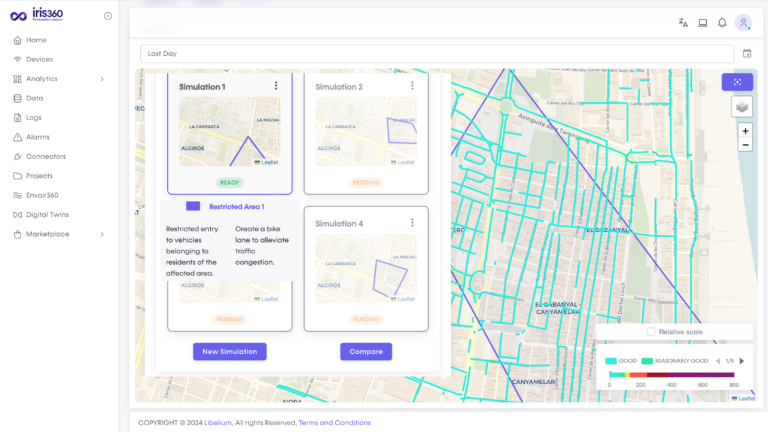Collapse the sidebar with the arrow icon
Screen dimensions: 768x432
[x=108, y=16]
